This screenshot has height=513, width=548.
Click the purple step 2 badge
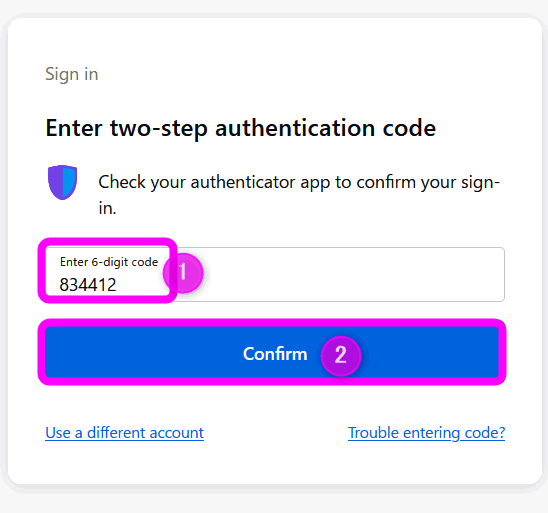pos(341,356)
